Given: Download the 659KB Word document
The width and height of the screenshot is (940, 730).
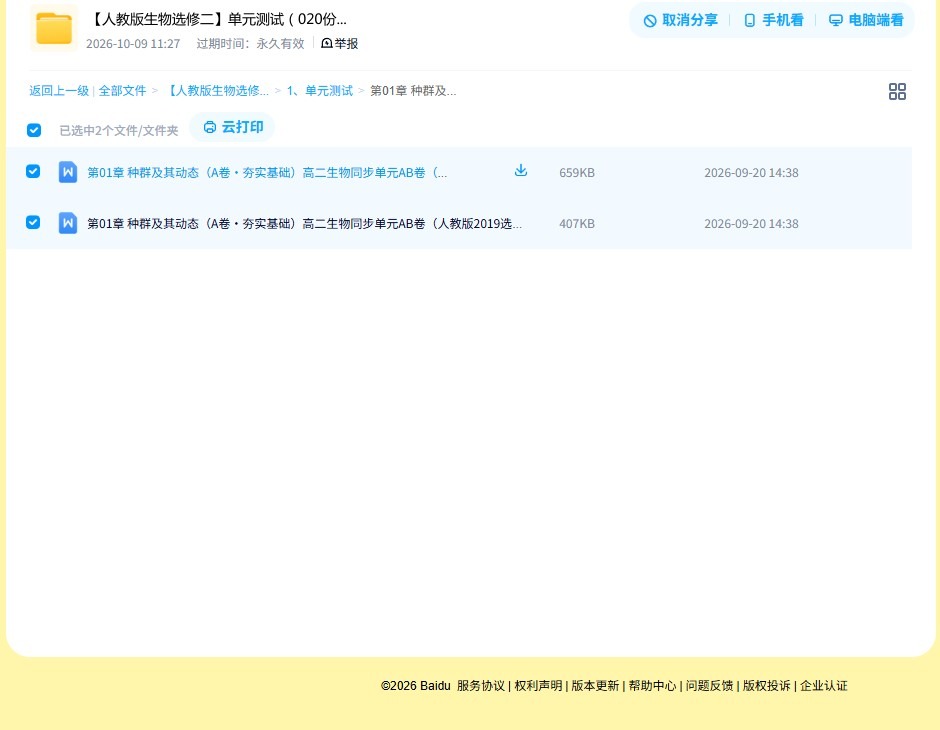Looking at the screenshot, I should tap(521, 171).
